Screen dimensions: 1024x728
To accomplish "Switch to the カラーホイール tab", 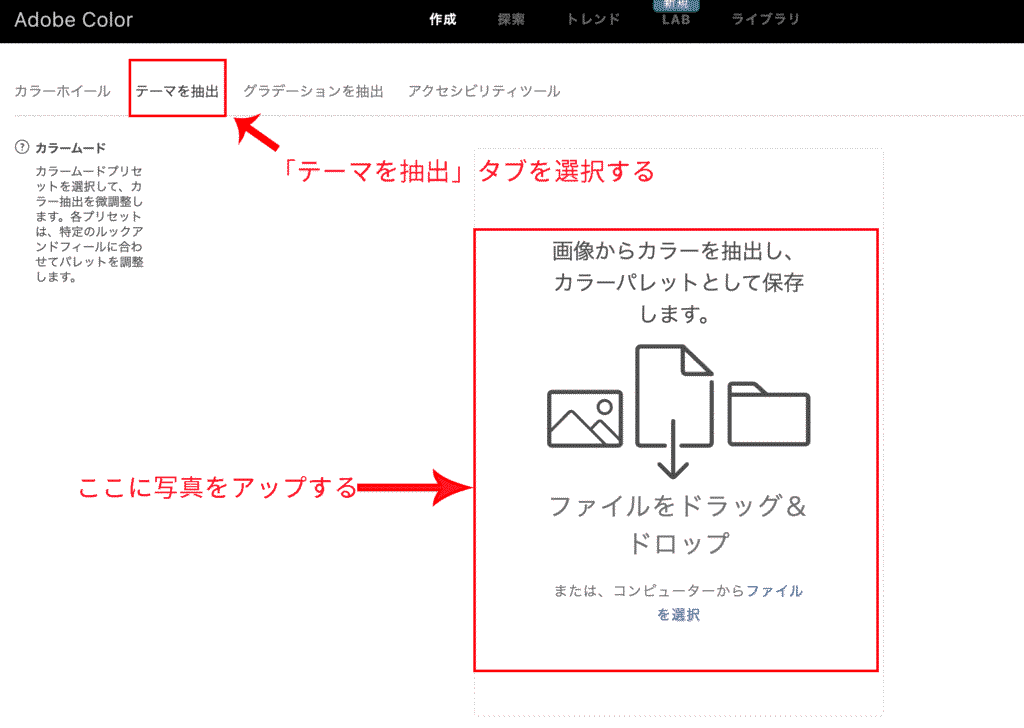I will 62,91.
